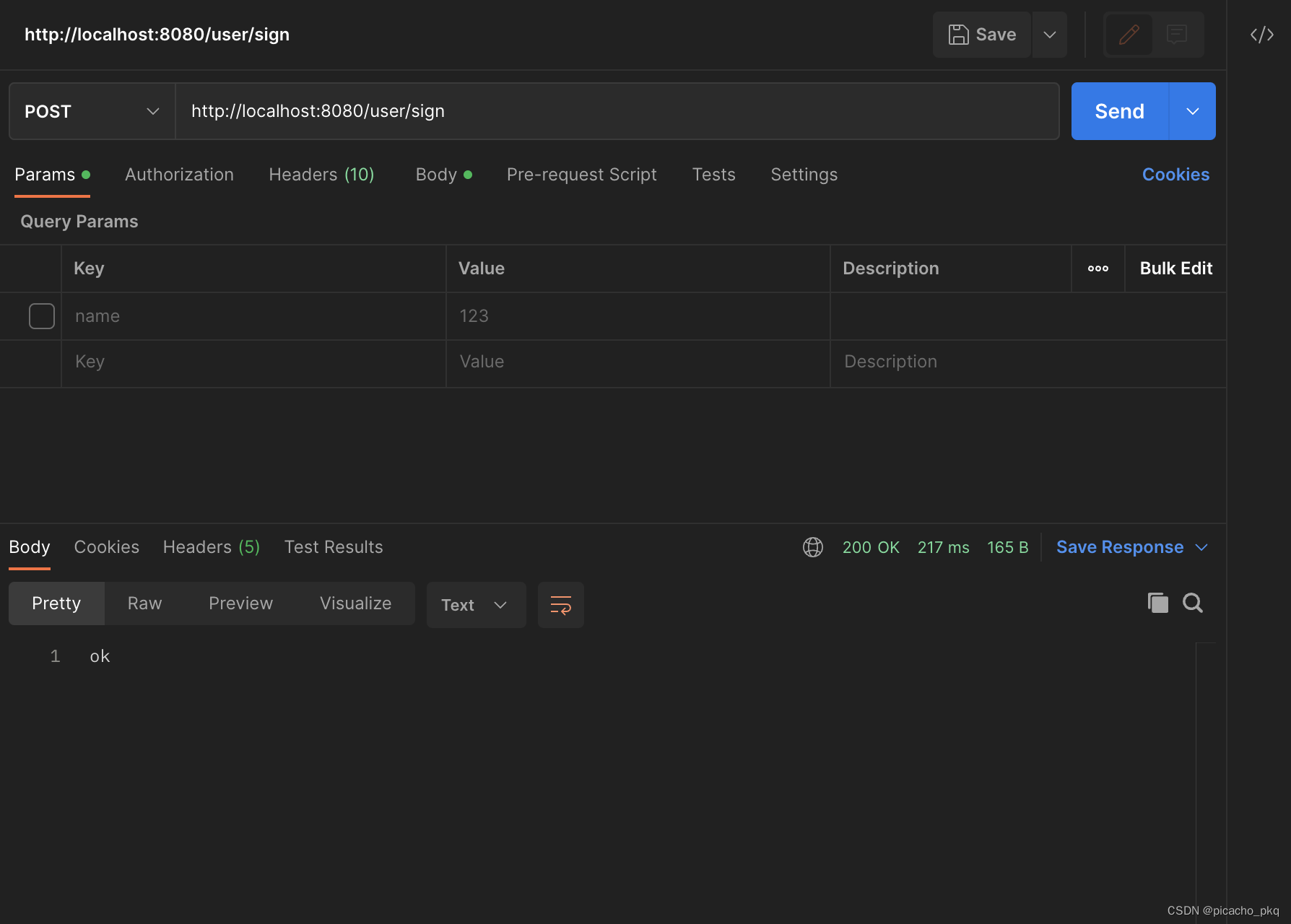Viewport: 1291px width, 924px height.
Task: Open the Test Results tab
Action: [334, 547]
